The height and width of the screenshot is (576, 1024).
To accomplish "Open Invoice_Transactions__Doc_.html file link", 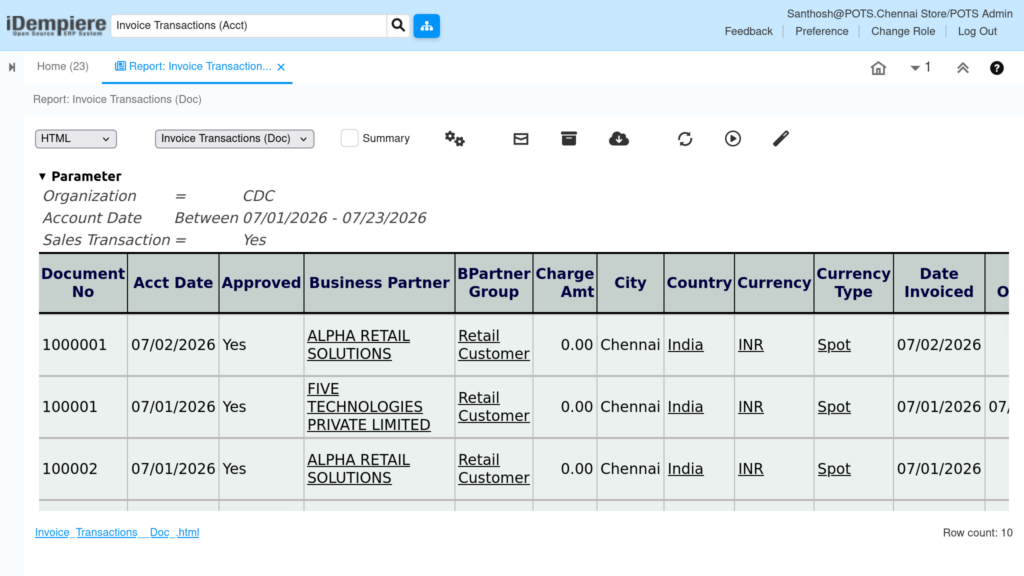I will 117,532.
